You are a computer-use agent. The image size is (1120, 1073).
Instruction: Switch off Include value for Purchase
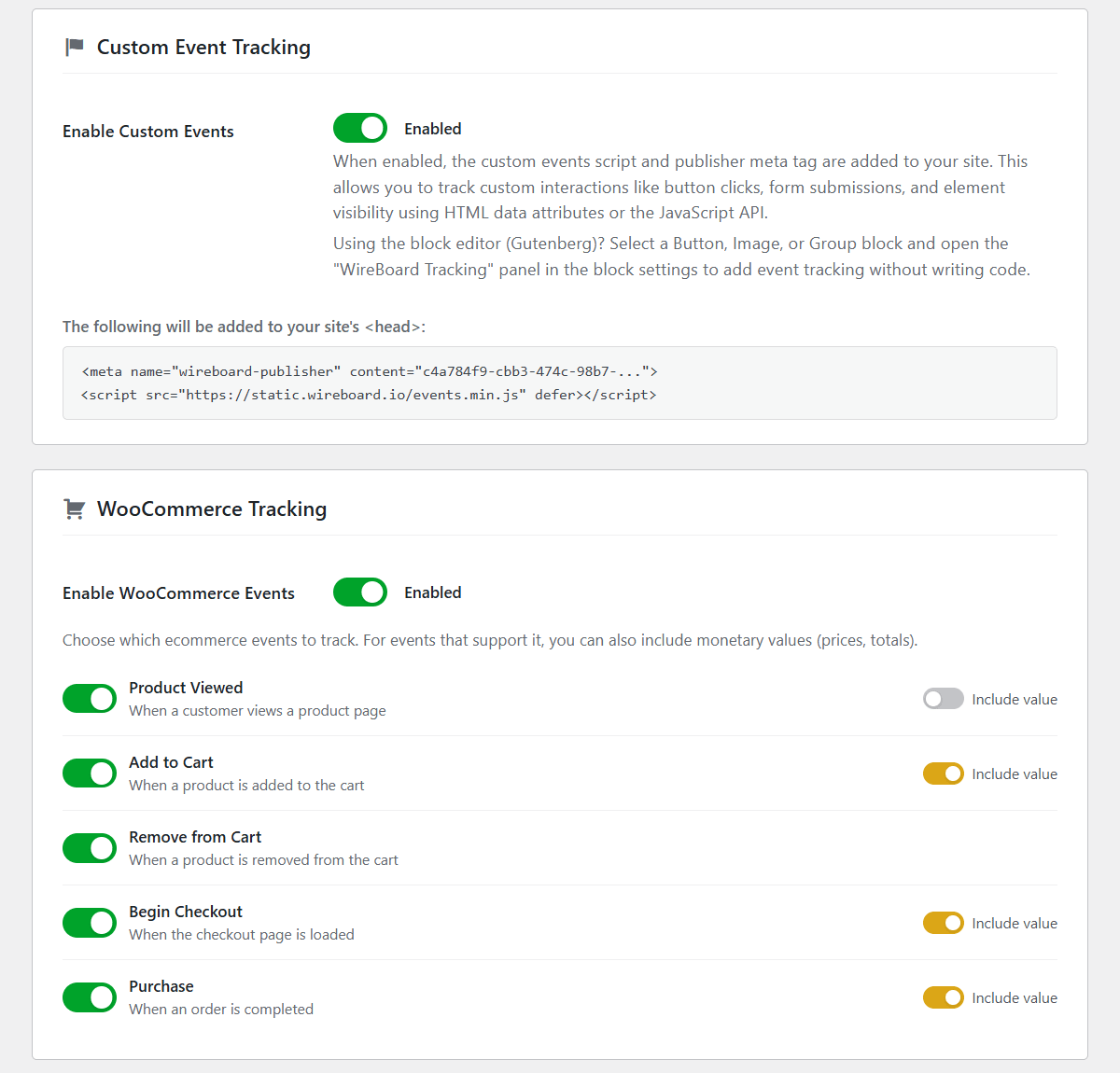pyautogui.click(x=944, y=997)
